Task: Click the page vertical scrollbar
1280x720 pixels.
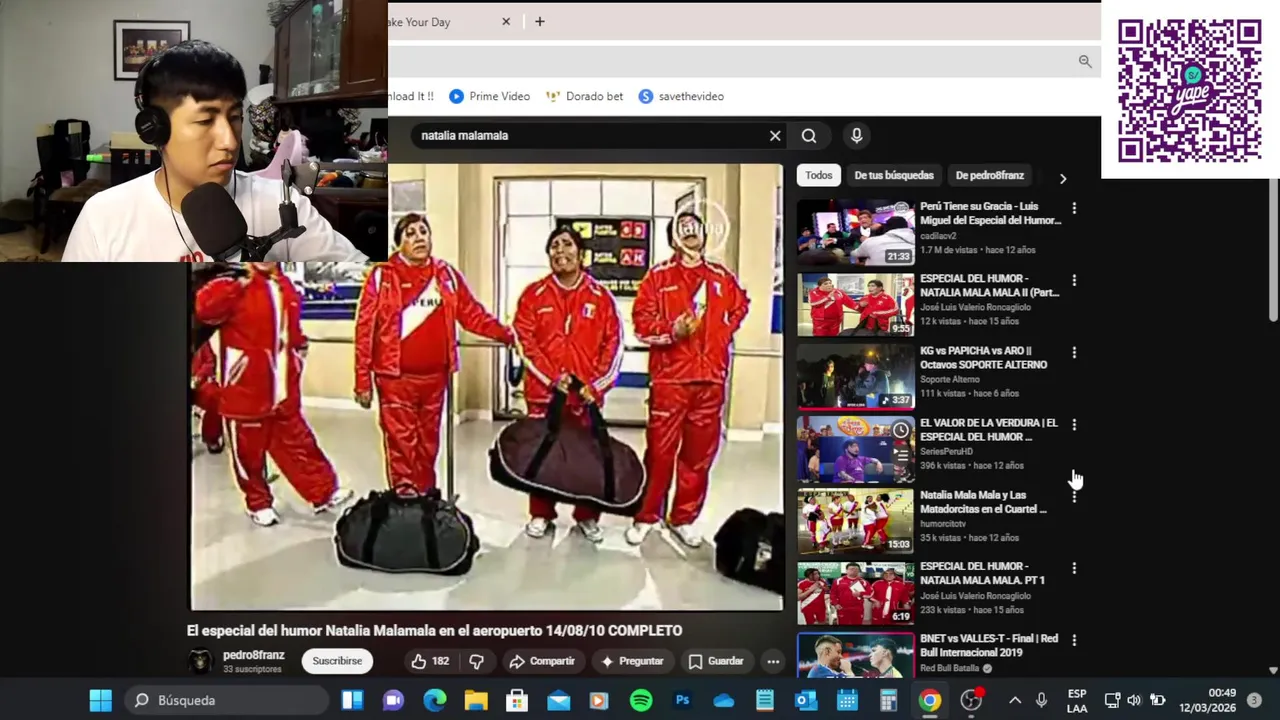Action: 1273,251
